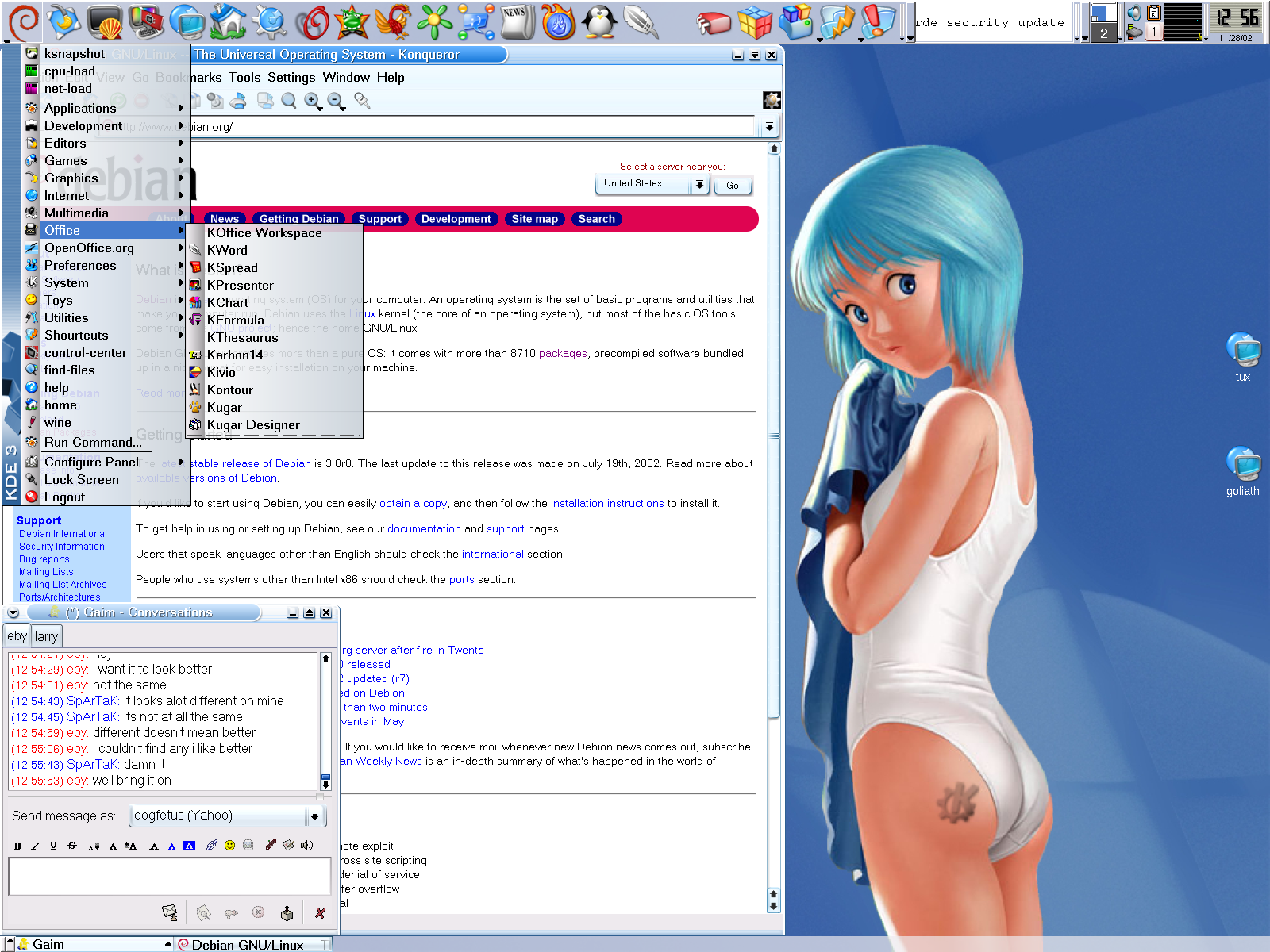This screenshot has height=952, width=1270.
Task: Follow the Security Information sidebar link
Action: (62, 547)
